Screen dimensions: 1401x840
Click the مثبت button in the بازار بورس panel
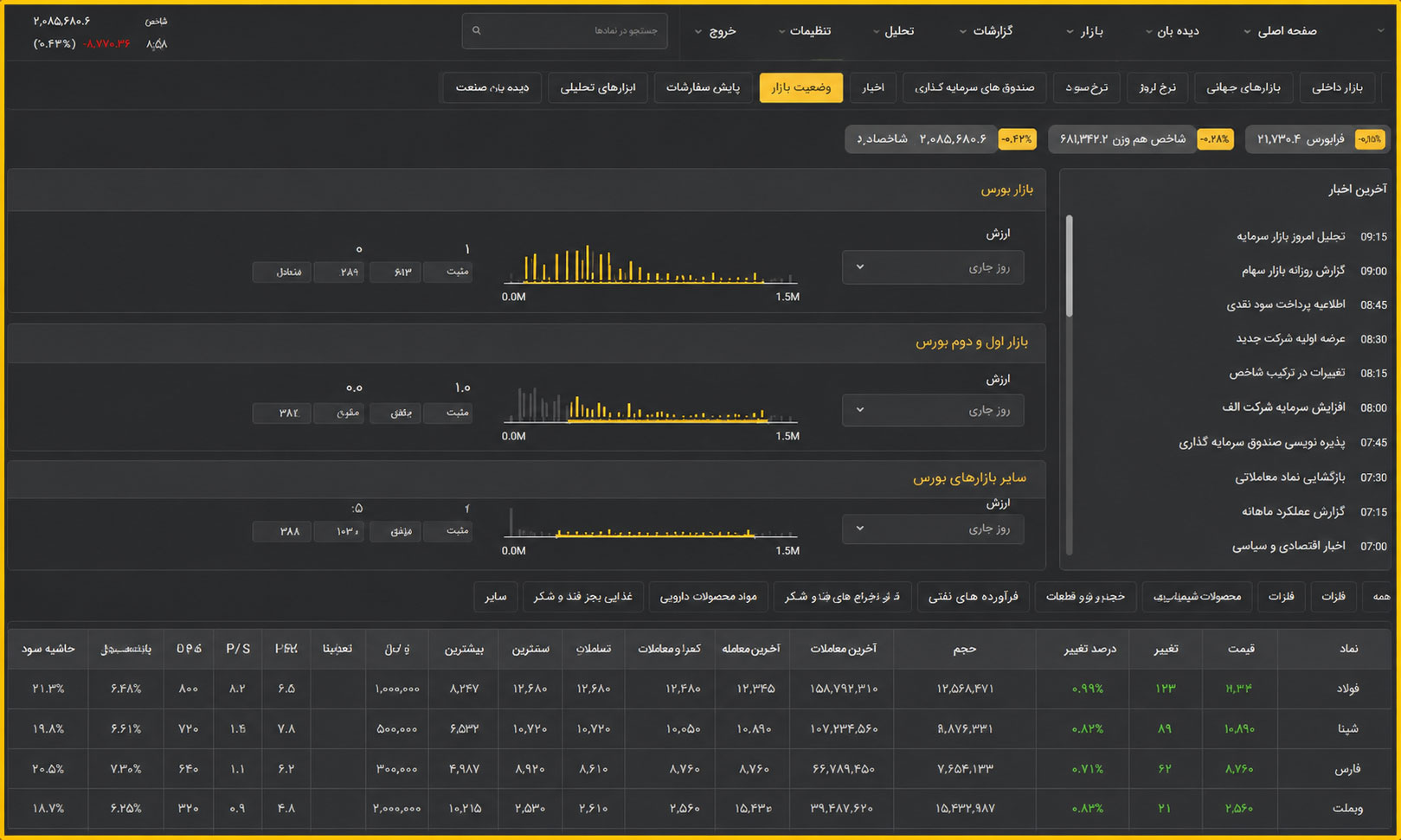tap(448, 272)
